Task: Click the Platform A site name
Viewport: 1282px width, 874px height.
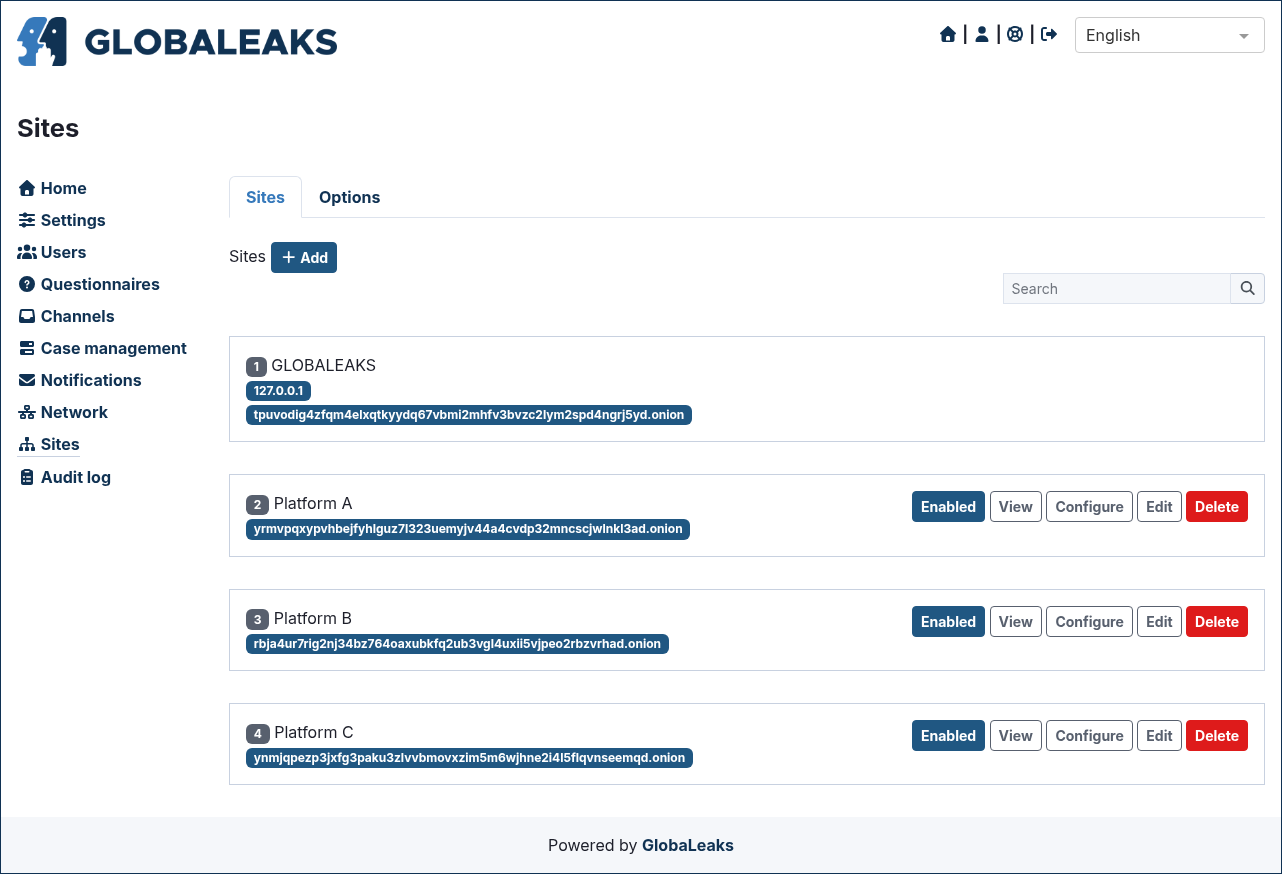Action: coord(313,503)
